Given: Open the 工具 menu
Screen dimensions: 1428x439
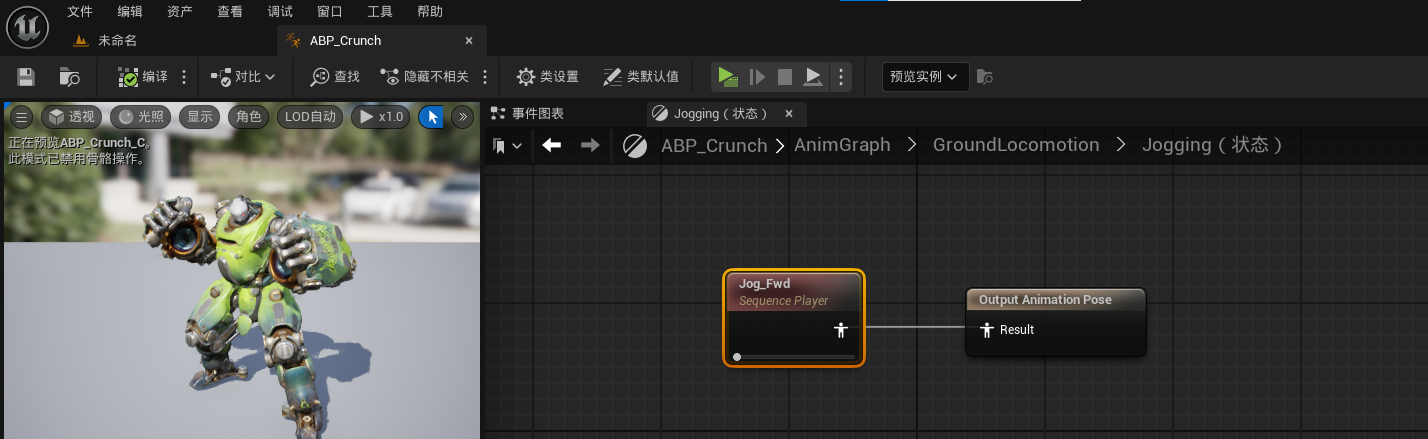Looking at the screenshot, I should 380,12.
